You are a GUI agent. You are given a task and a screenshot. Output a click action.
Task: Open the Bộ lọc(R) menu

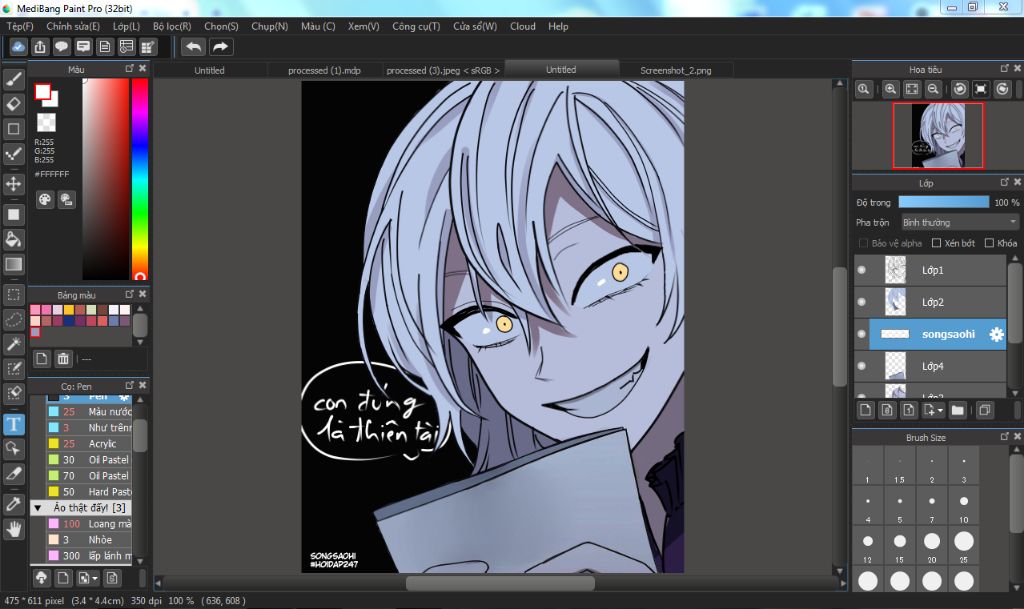(172, 26)
